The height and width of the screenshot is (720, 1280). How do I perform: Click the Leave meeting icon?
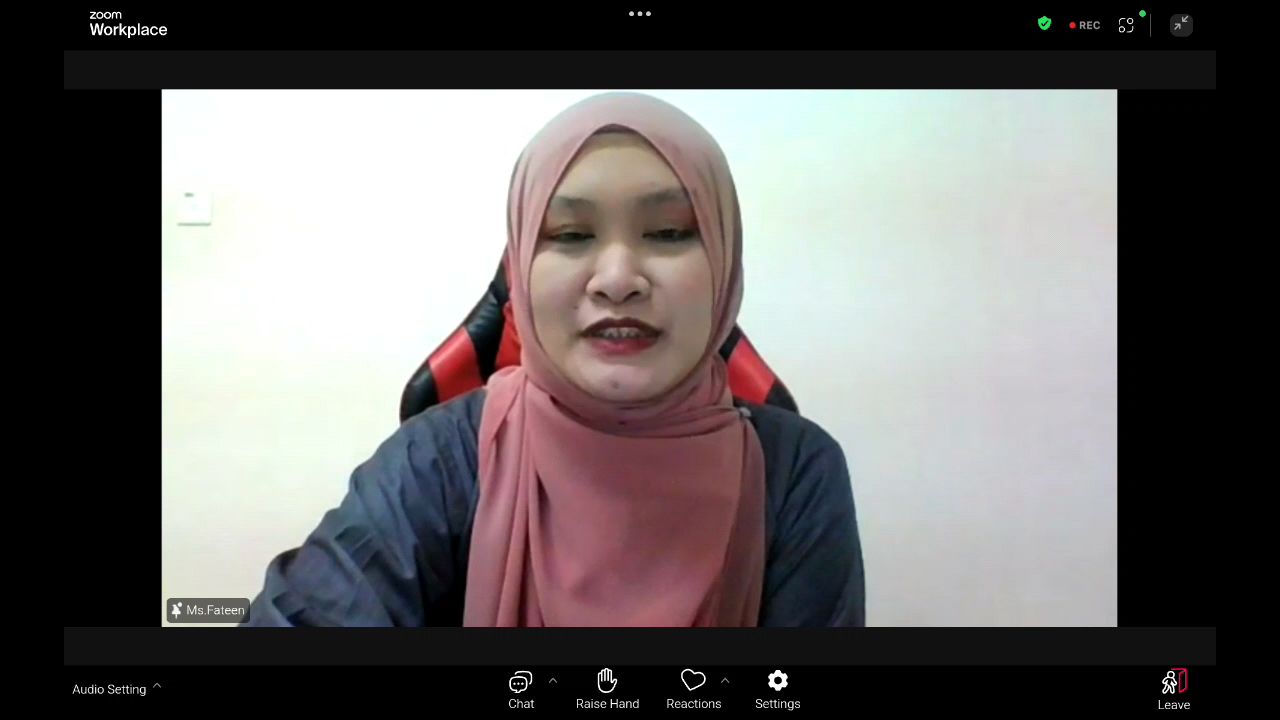point(1173,682)
